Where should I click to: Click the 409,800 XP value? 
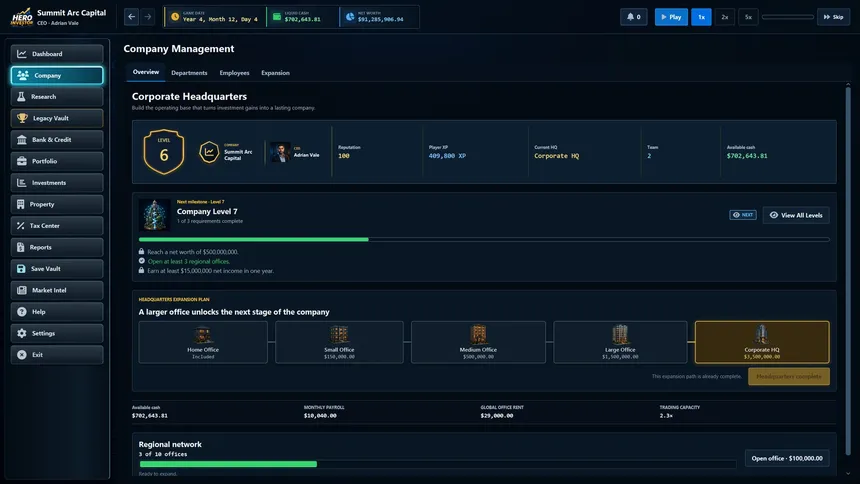pyautogui.click(x=447, y=156)
